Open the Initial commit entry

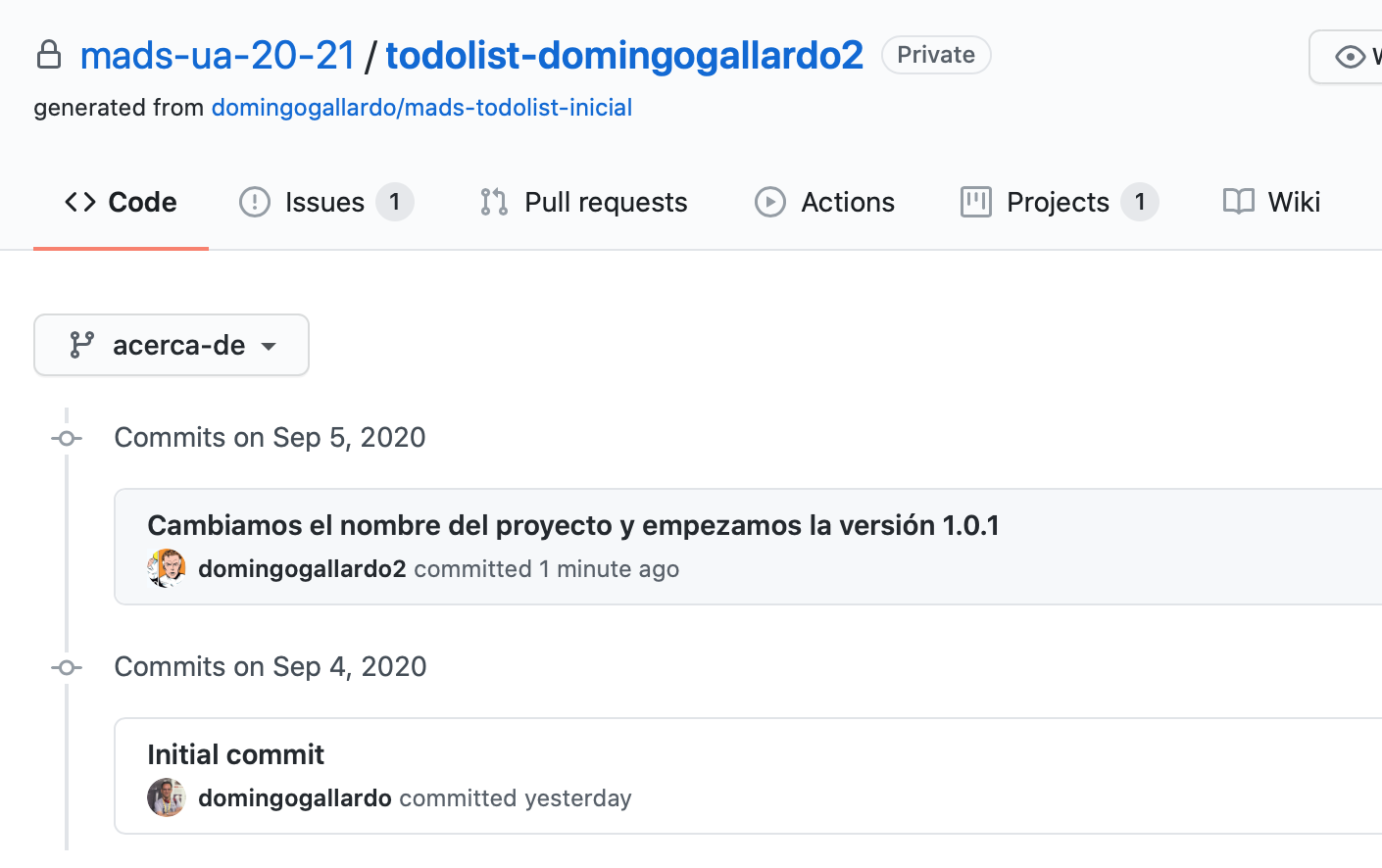click(235, 754)
